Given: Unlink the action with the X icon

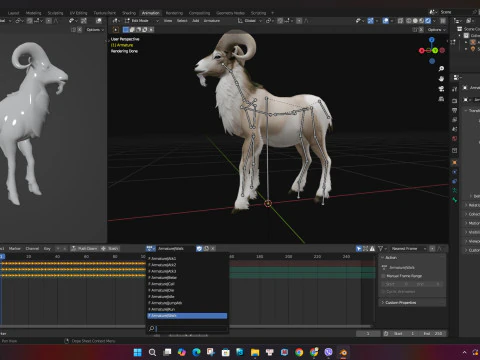Looking at the screenshot, I should [x=213, y=248].
